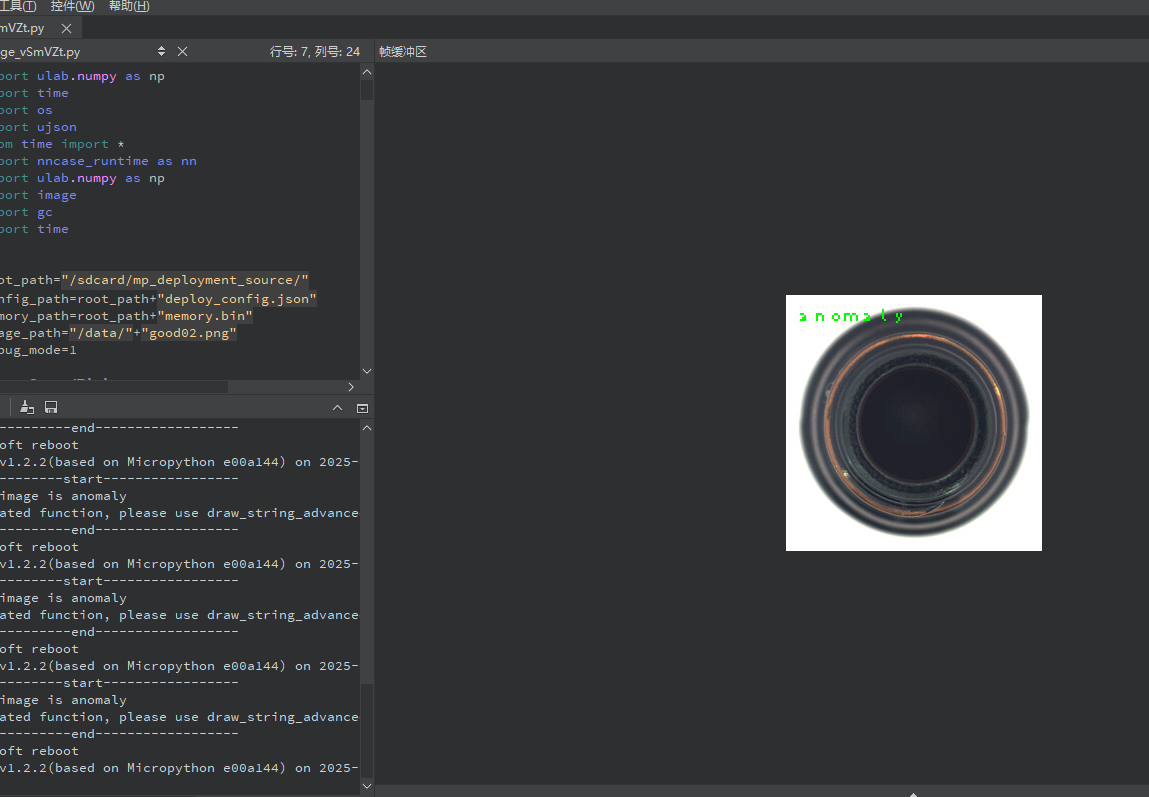Click the editor horizontal scroll right arrow
Screen dimensions: 1149x797
351,387
